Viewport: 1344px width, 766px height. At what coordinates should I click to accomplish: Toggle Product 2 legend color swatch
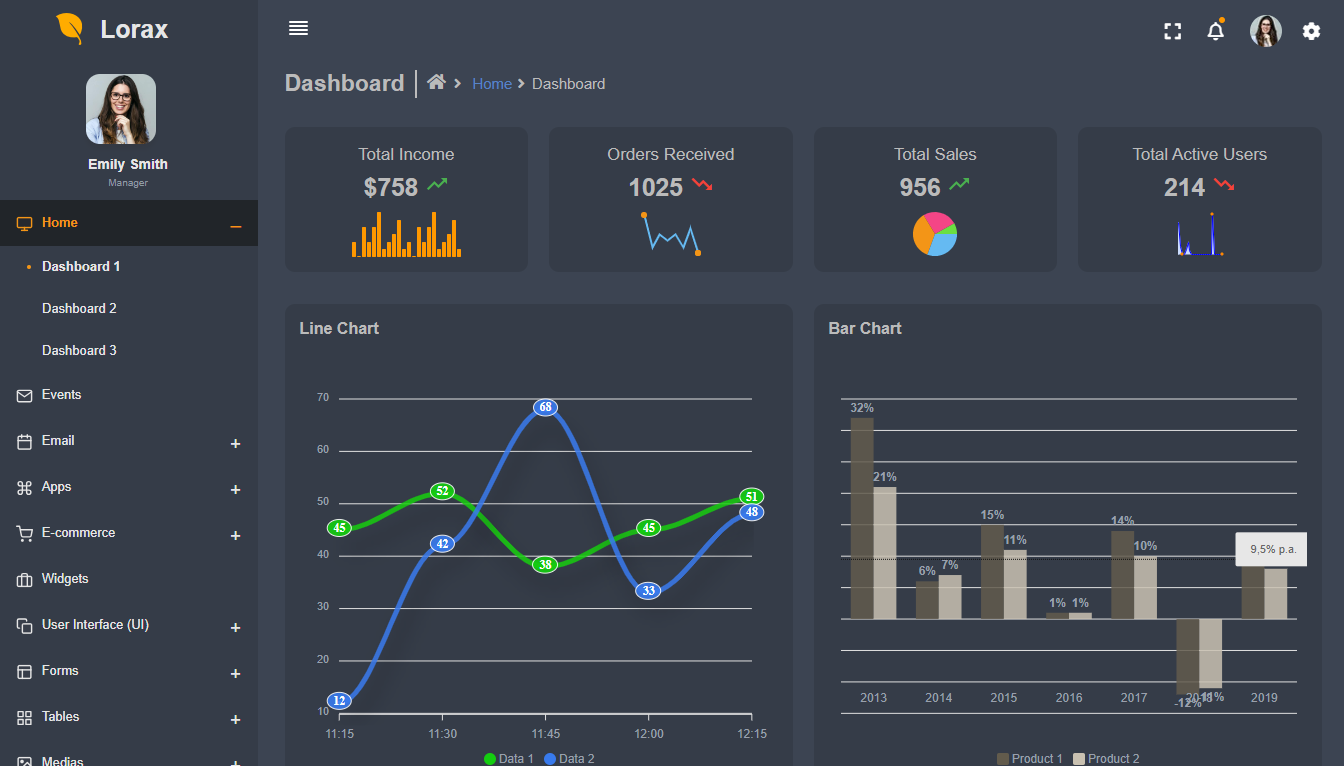pos(1079,759)
